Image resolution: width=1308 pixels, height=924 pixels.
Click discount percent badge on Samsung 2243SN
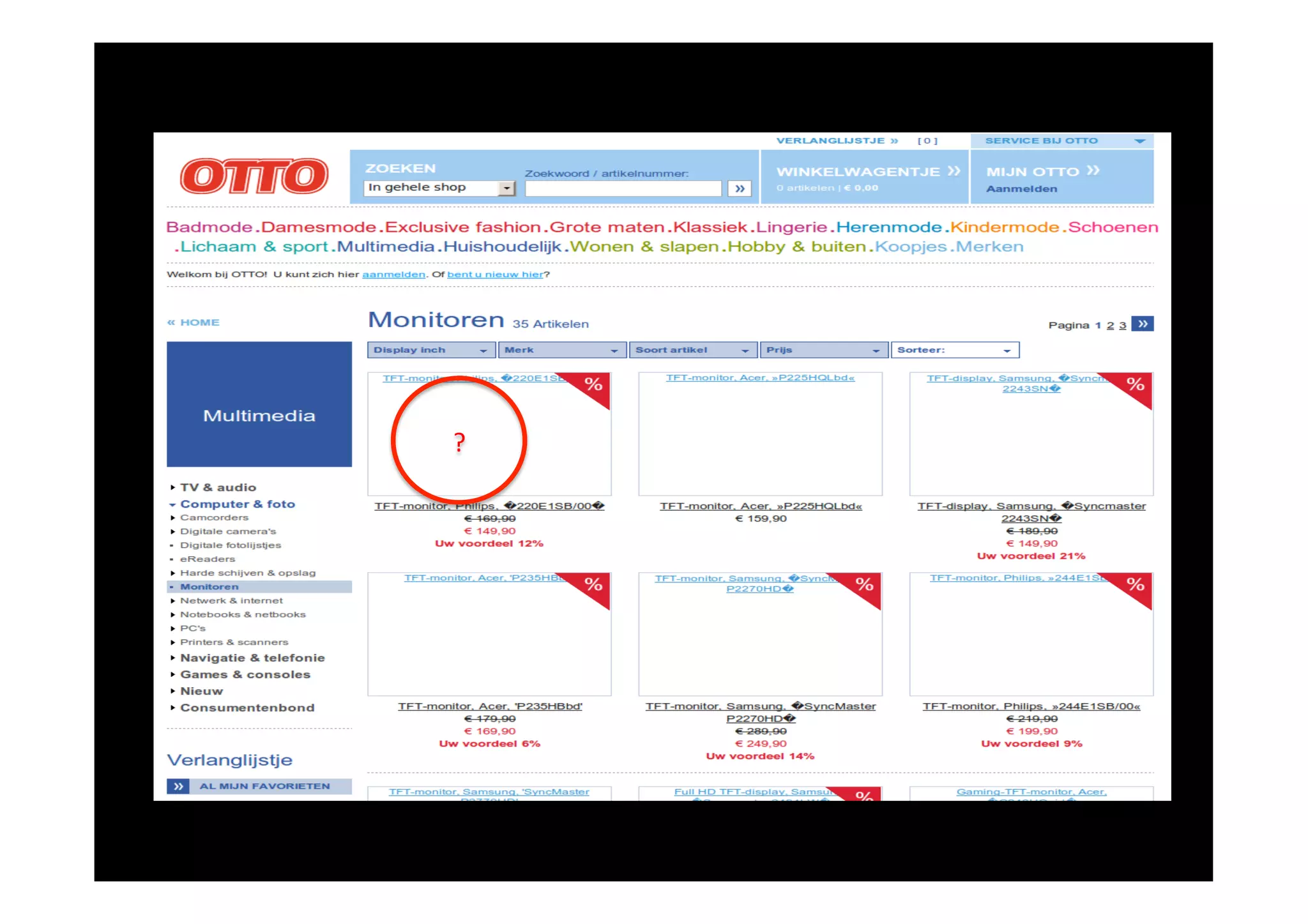pyautogui.click(x=1136, y=384)
